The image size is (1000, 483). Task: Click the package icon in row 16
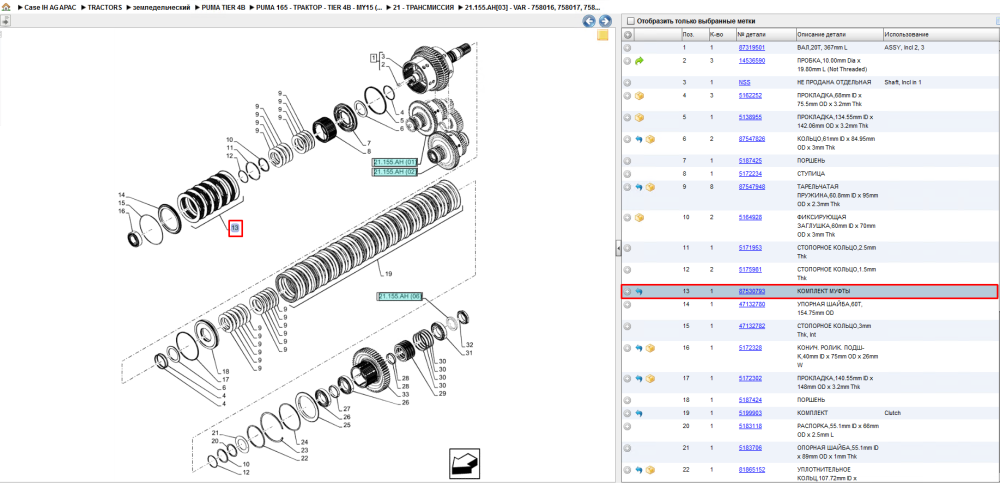(x=651, y=348)
